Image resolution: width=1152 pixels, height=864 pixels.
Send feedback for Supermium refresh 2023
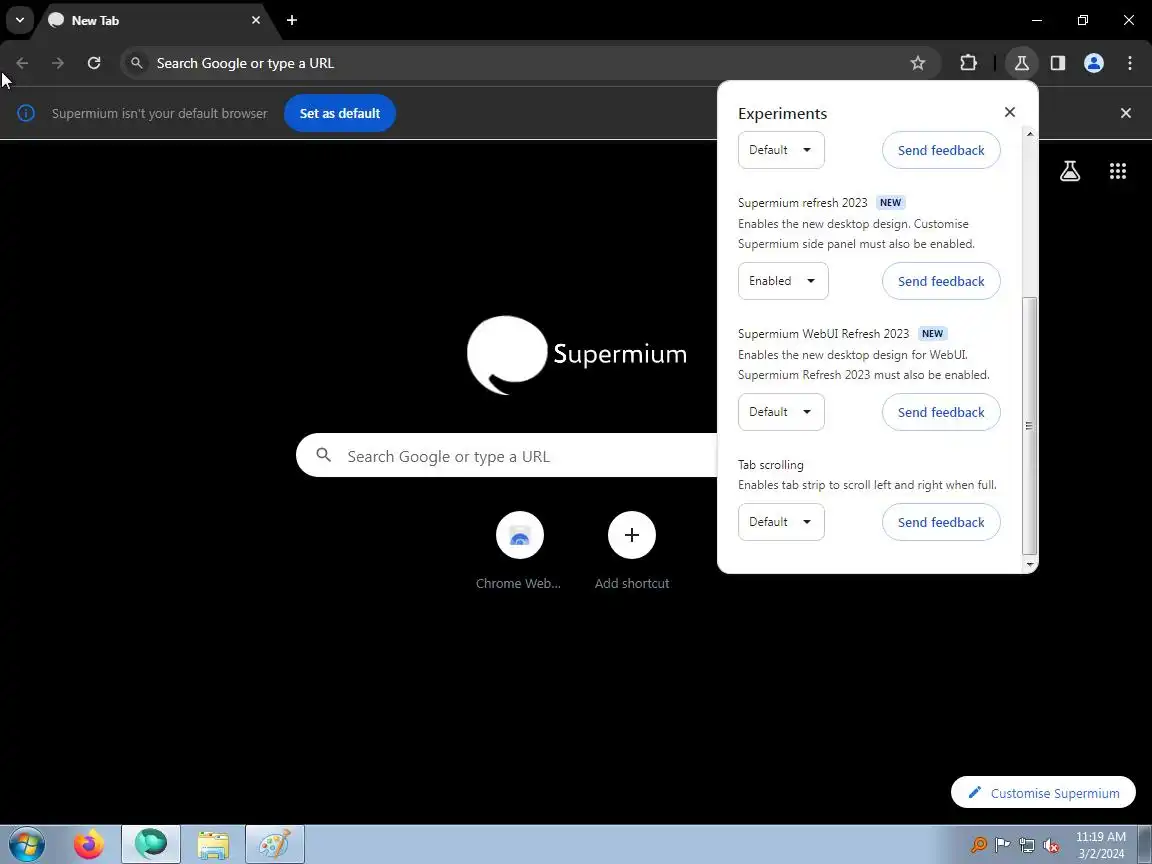pyautogui.click(x=941, y=281)
